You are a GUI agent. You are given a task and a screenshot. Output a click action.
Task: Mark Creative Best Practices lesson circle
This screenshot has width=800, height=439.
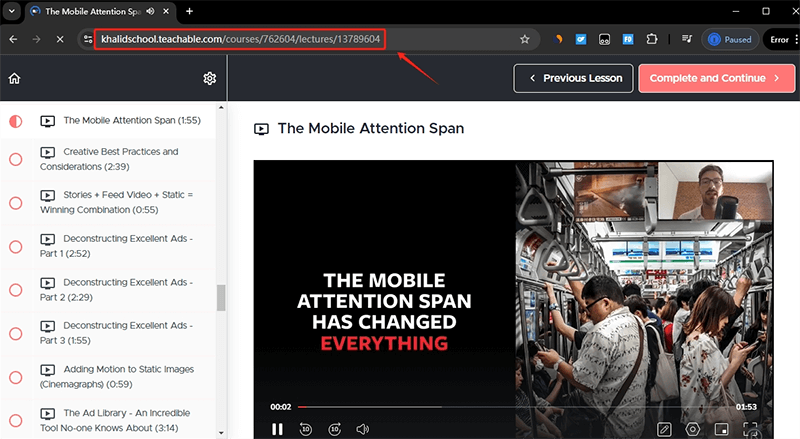click(15, 159)
